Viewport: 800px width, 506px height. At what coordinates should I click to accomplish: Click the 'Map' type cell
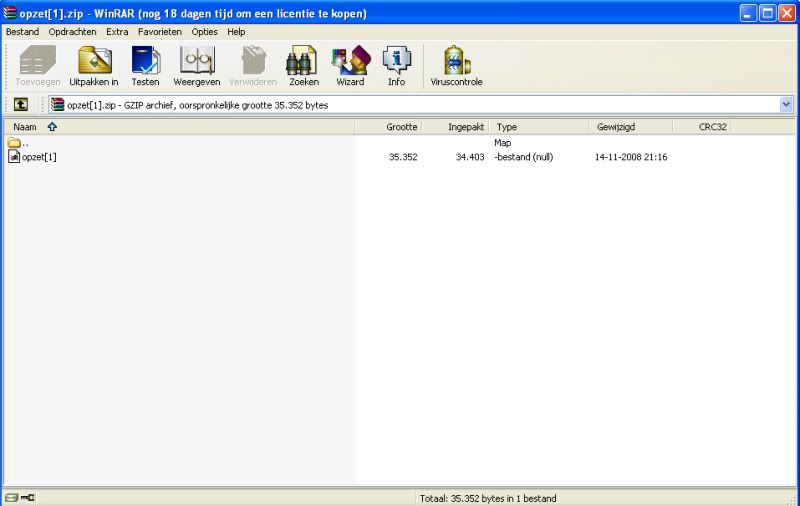click(503, 143)
